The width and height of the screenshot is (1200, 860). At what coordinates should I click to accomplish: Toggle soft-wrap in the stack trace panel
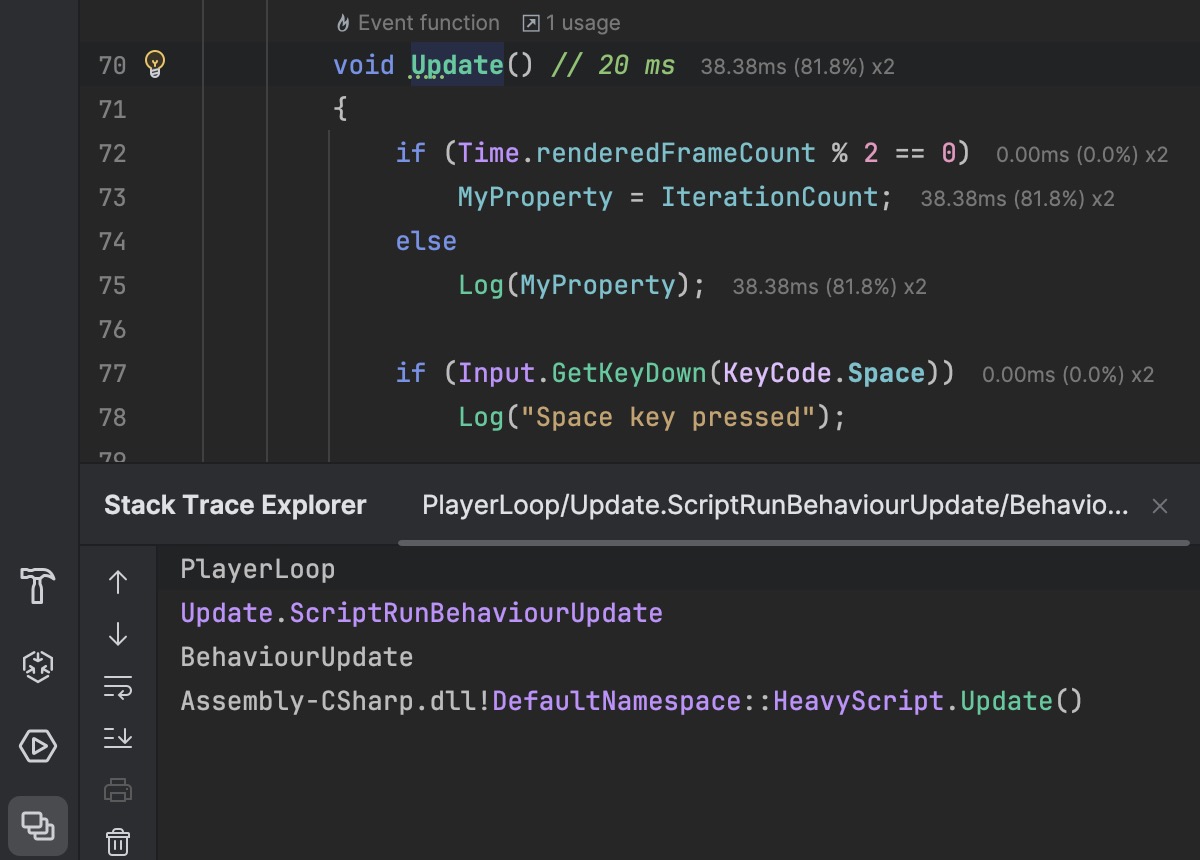[x=118, y=686]
